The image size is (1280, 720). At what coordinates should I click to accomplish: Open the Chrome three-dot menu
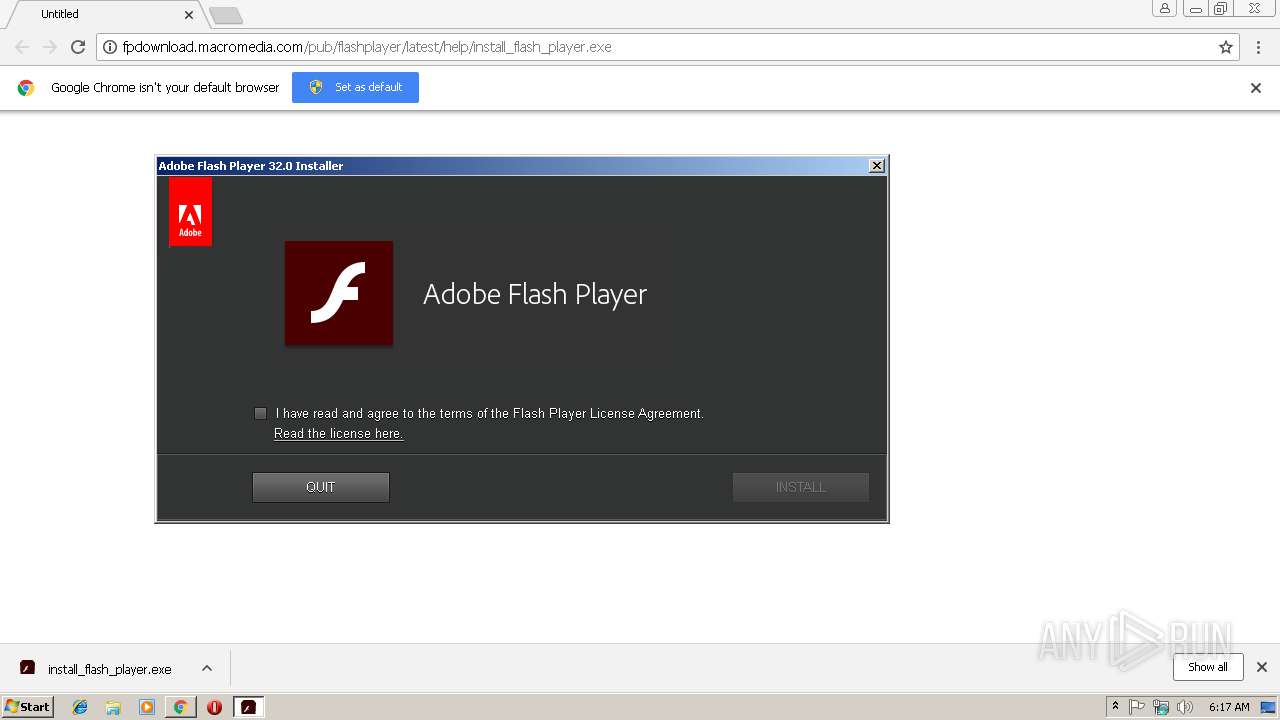(x=1259, y=47)
